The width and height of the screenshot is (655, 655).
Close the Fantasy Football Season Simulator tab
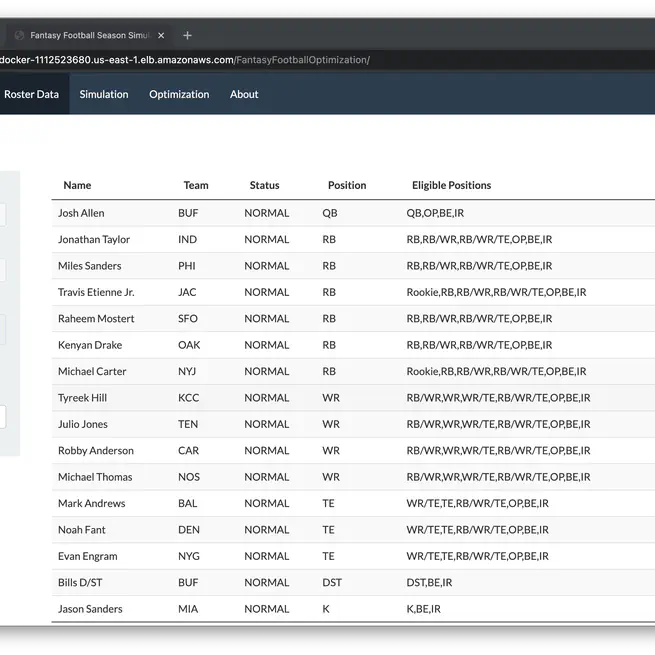[161, 36]
